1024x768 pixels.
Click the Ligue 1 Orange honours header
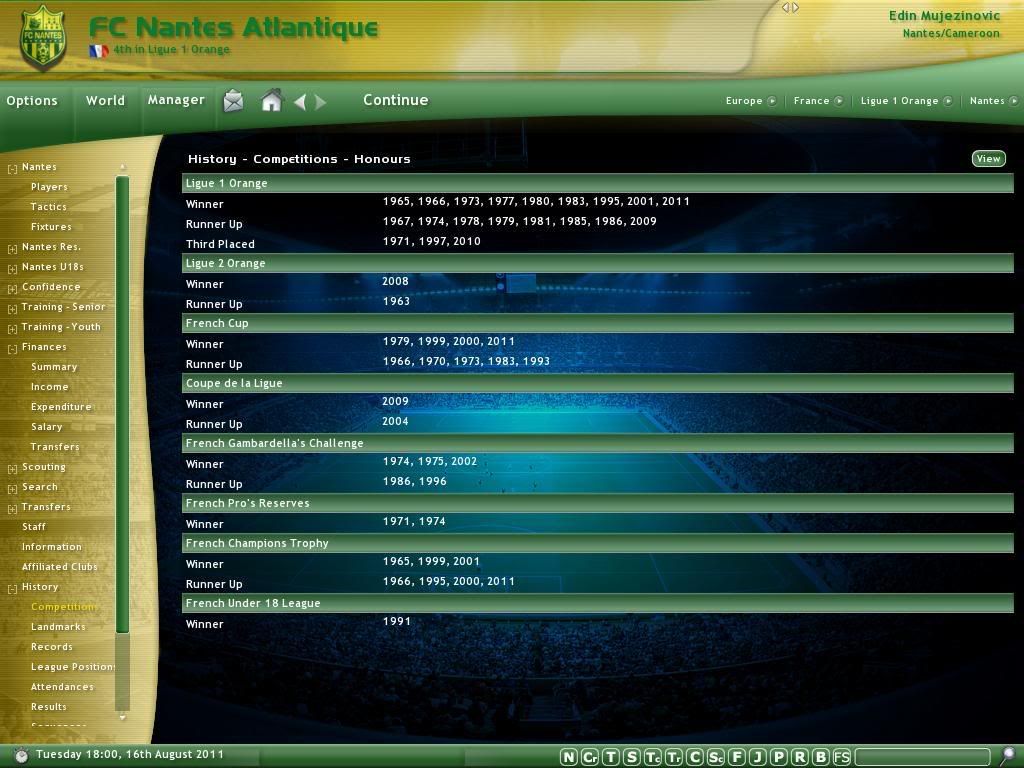598,184
